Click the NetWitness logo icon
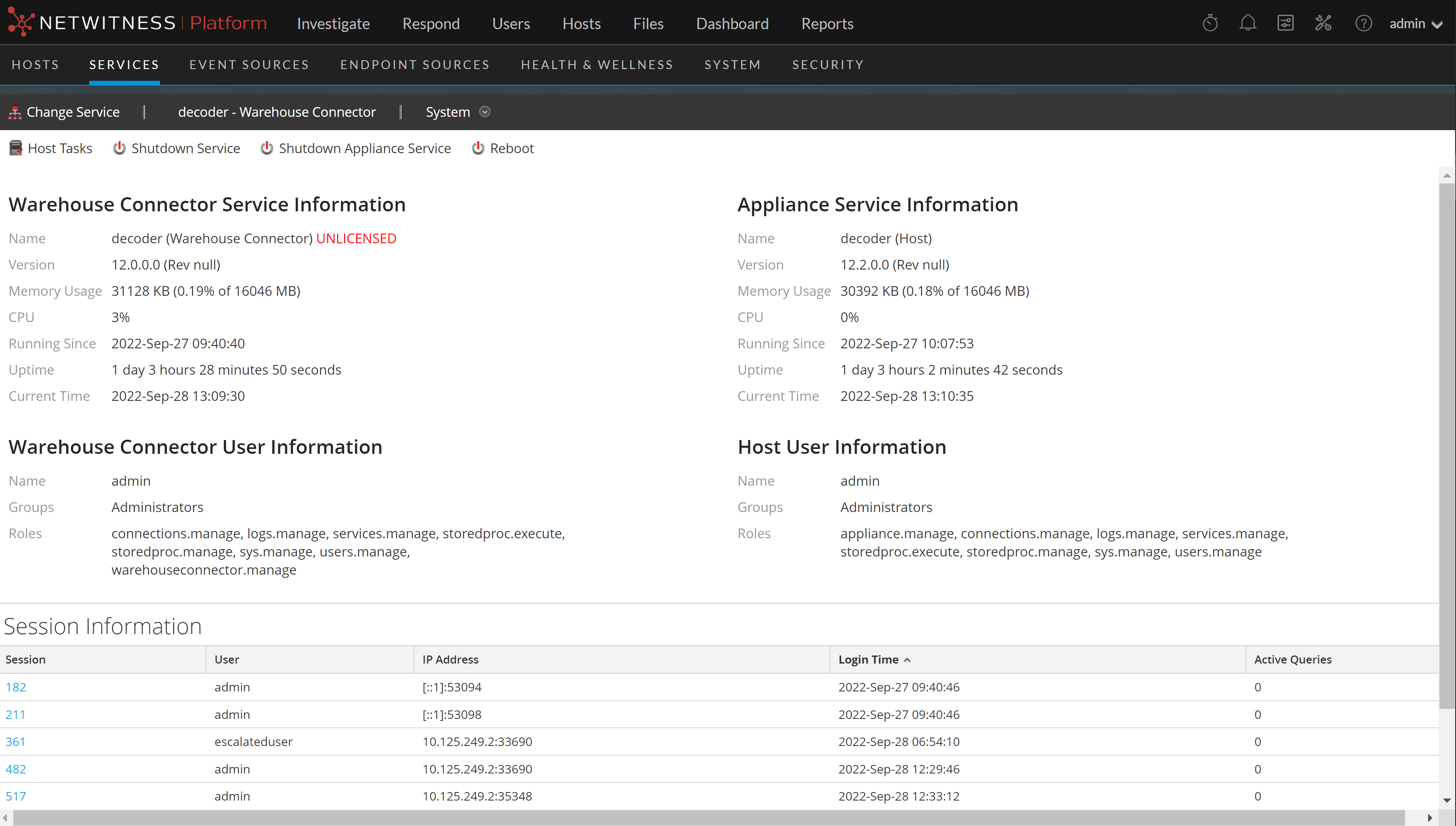This screenshot has height=826, width=1456. [x=21, y=23]
